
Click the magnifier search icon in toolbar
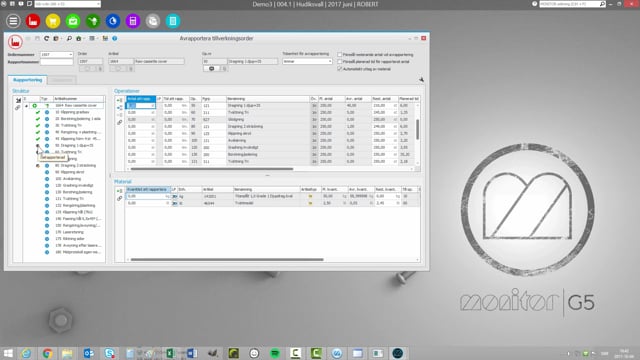click(69, 38)
